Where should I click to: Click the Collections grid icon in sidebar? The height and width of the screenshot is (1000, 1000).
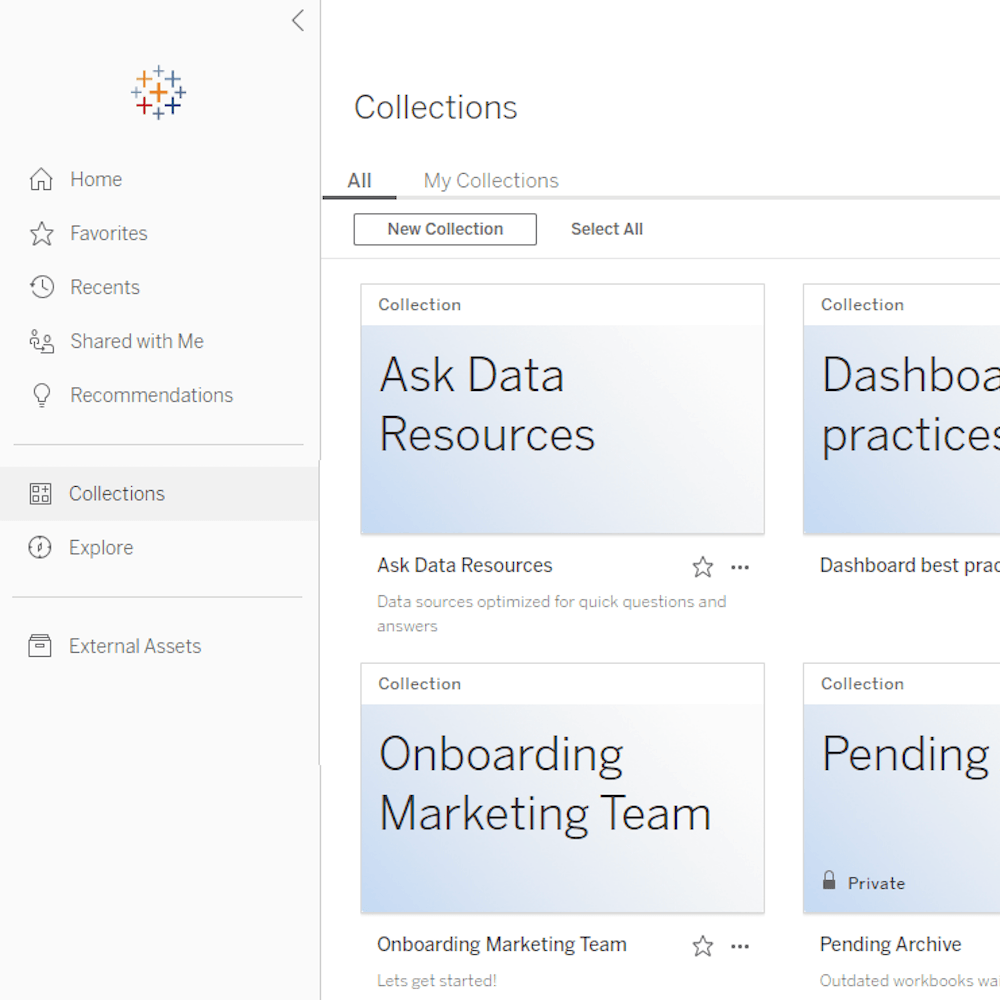coord(40,494)
